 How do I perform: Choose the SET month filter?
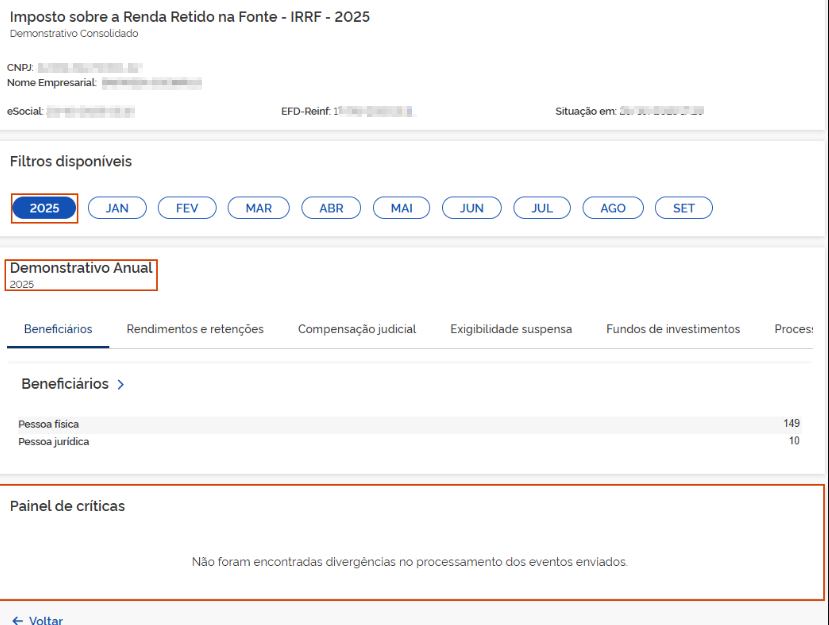[x=683, y=208]
